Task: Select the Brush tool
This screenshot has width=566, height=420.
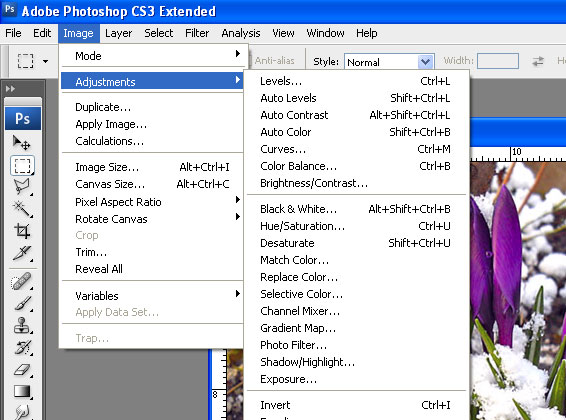Action: point(22,303)
